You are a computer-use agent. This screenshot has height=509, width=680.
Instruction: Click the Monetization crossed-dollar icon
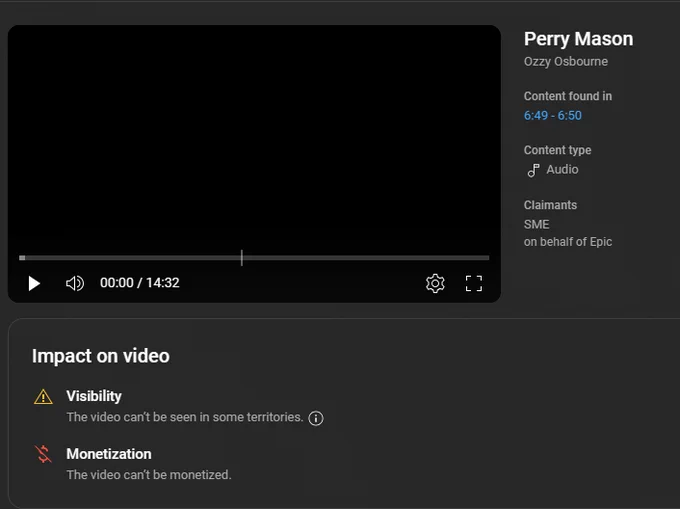[43, 454]
